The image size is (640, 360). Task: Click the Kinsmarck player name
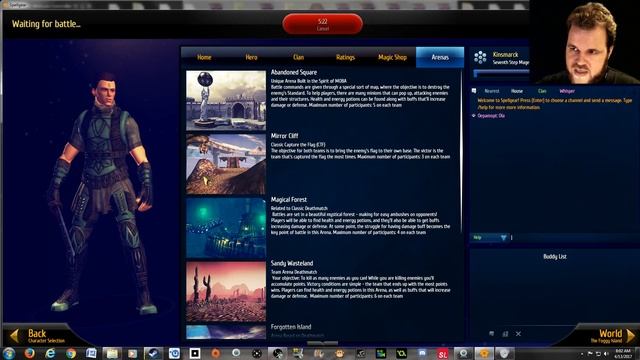[505, 55]
